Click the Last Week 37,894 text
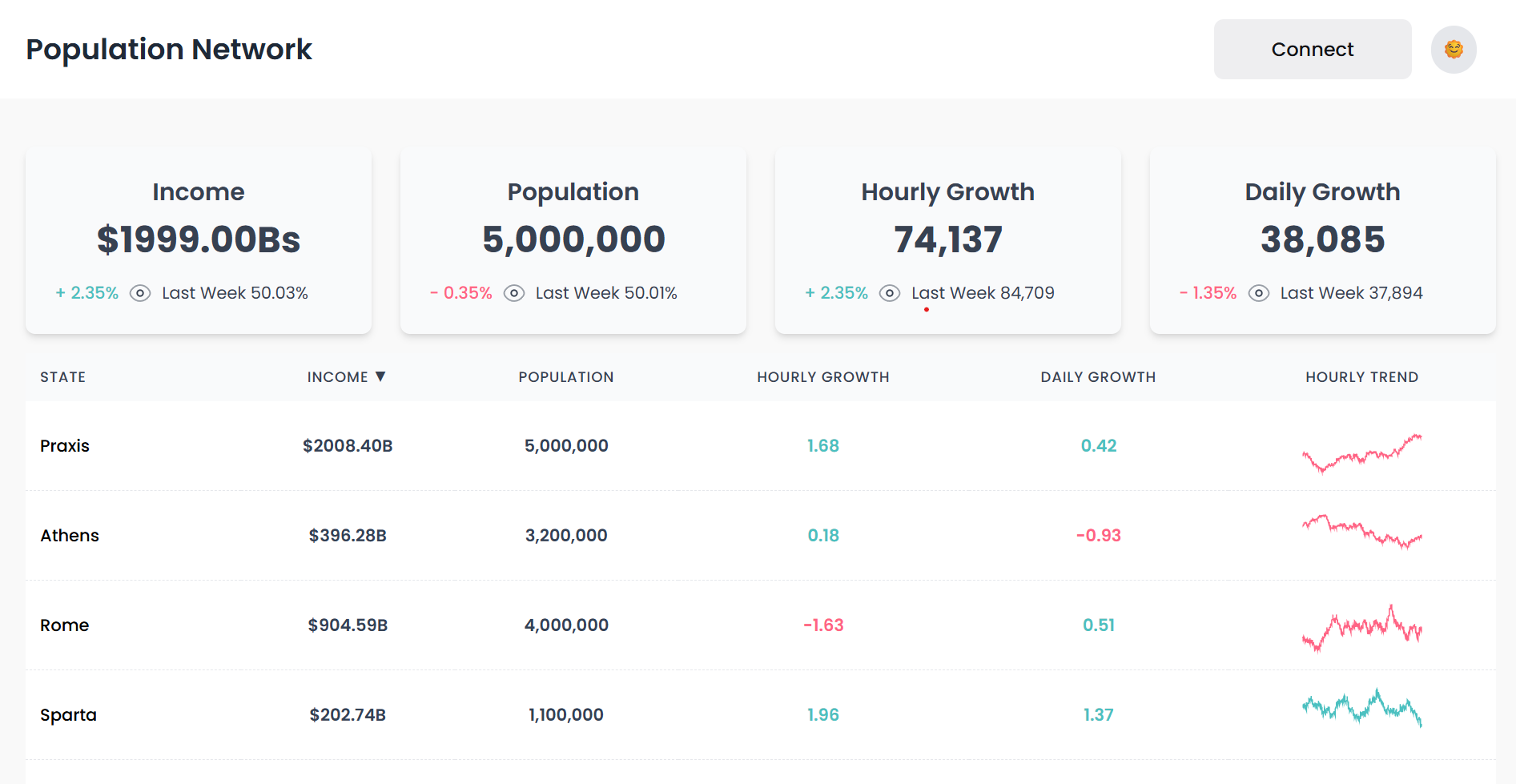The height and width of the screenshot is (784, 1516). (x=1352, y=293)
